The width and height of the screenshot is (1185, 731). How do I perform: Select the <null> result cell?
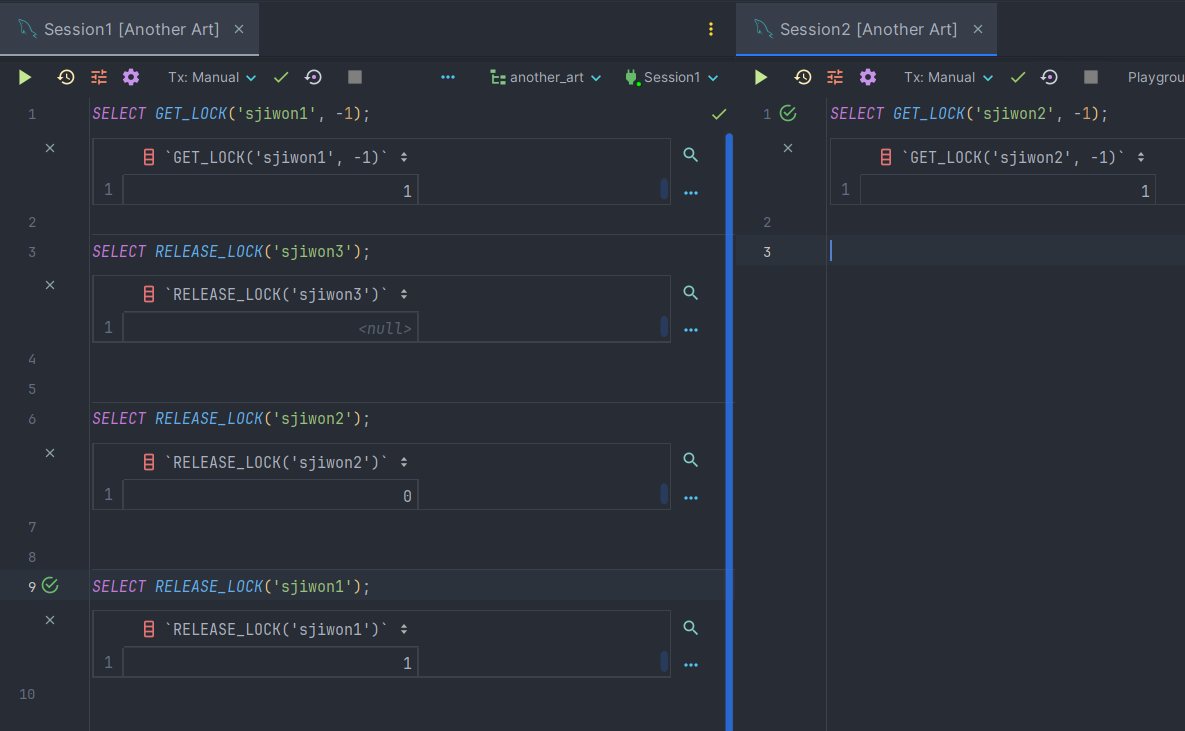271,327
